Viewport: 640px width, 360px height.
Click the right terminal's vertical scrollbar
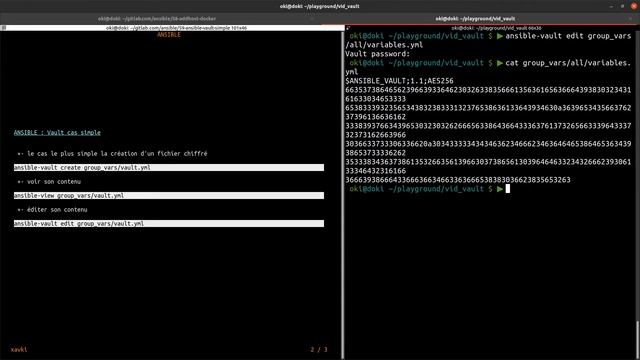(x=638, y=341)
